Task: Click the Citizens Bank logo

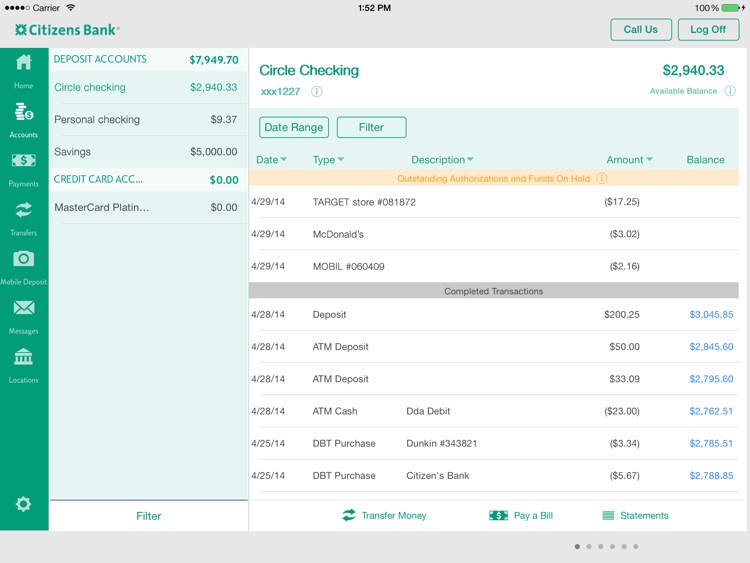Action: coord(67,30)
